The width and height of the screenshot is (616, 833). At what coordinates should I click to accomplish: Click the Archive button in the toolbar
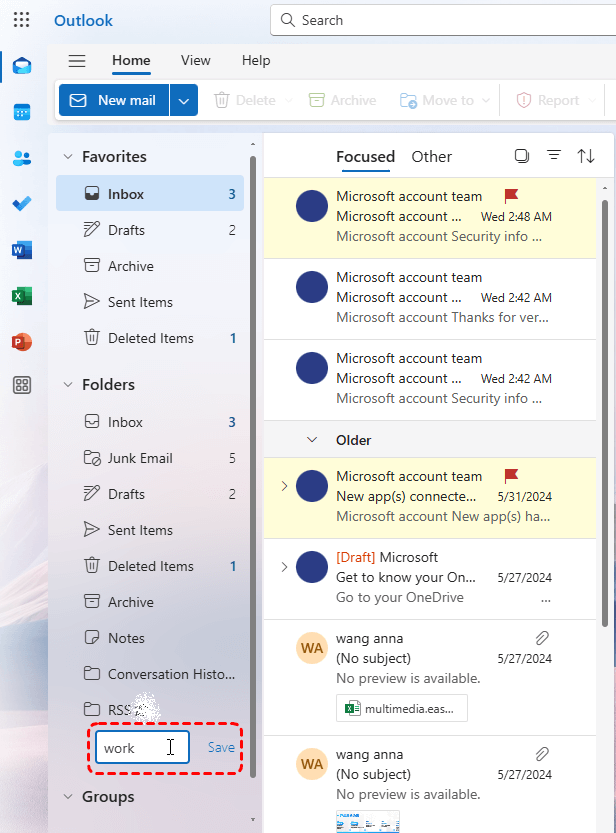pos(343,100)
